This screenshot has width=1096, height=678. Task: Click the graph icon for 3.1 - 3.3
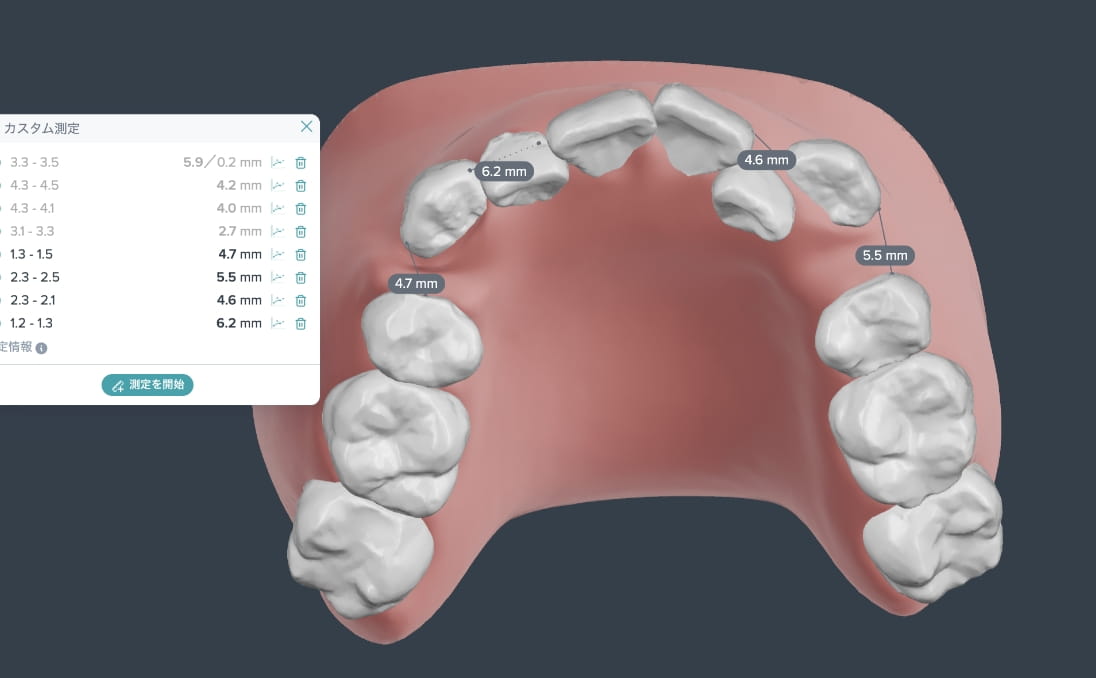277,231
